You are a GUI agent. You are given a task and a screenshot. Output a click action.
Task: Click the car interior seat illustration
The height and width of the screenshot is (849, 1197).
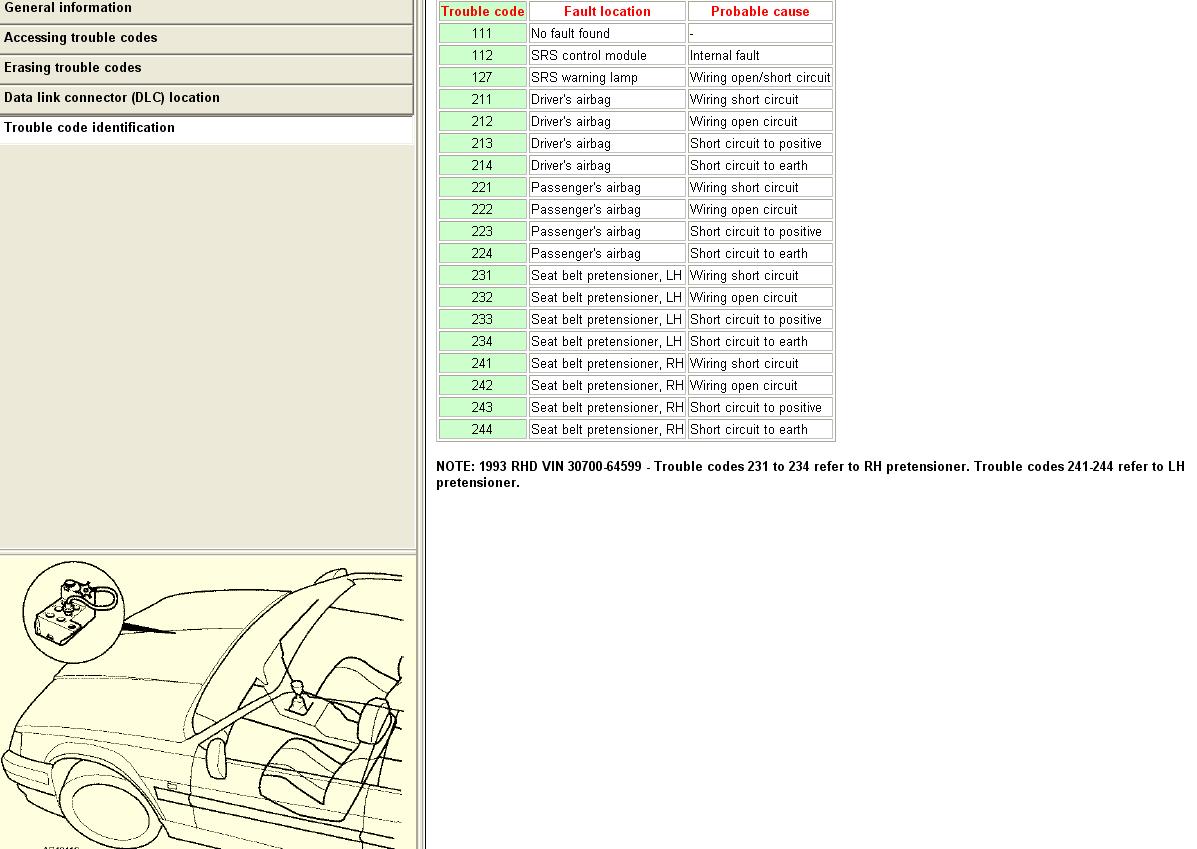320,740
